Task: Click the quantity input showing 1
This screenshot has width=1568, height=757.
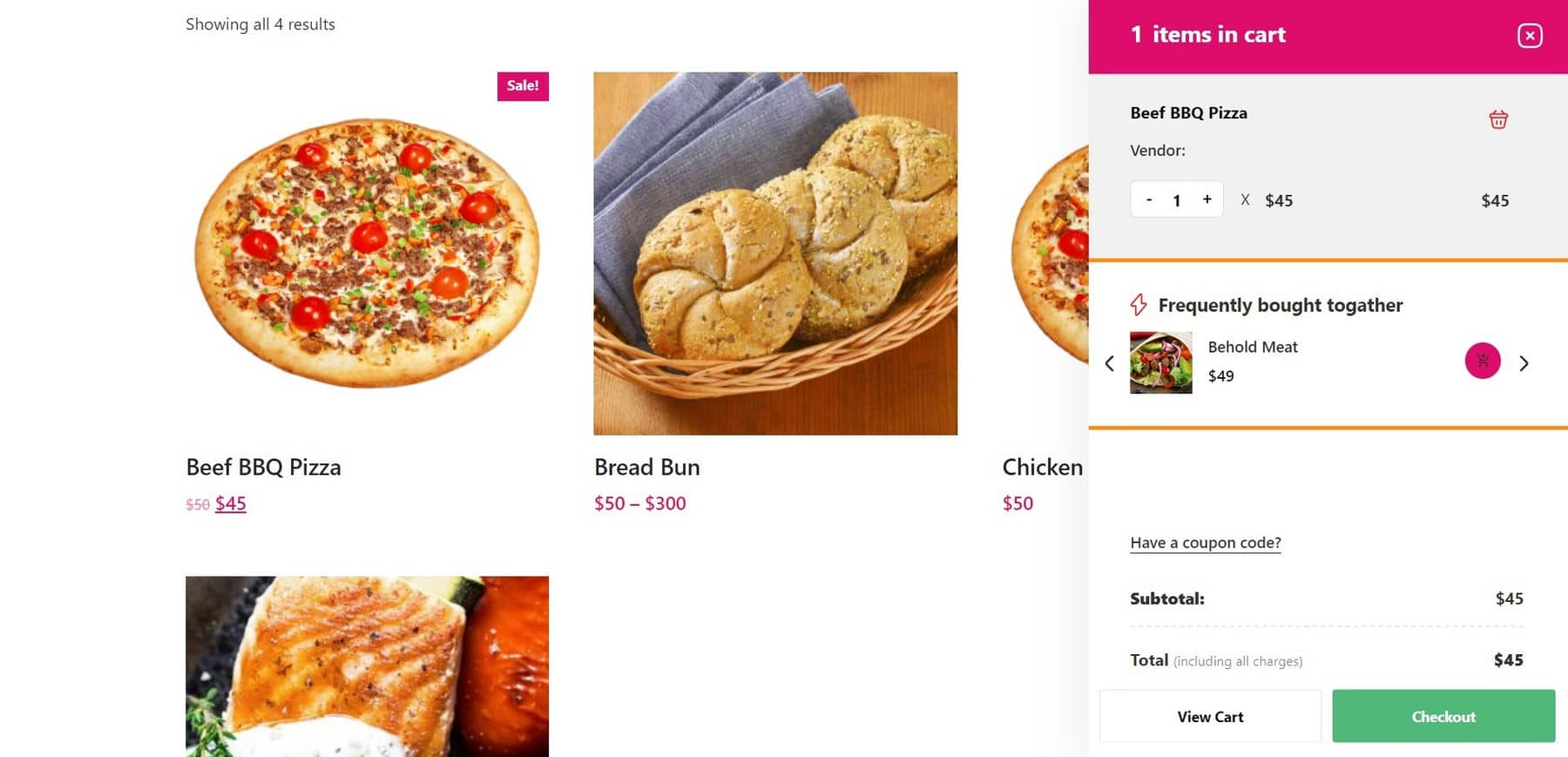Action: (x=1177, y=199)
